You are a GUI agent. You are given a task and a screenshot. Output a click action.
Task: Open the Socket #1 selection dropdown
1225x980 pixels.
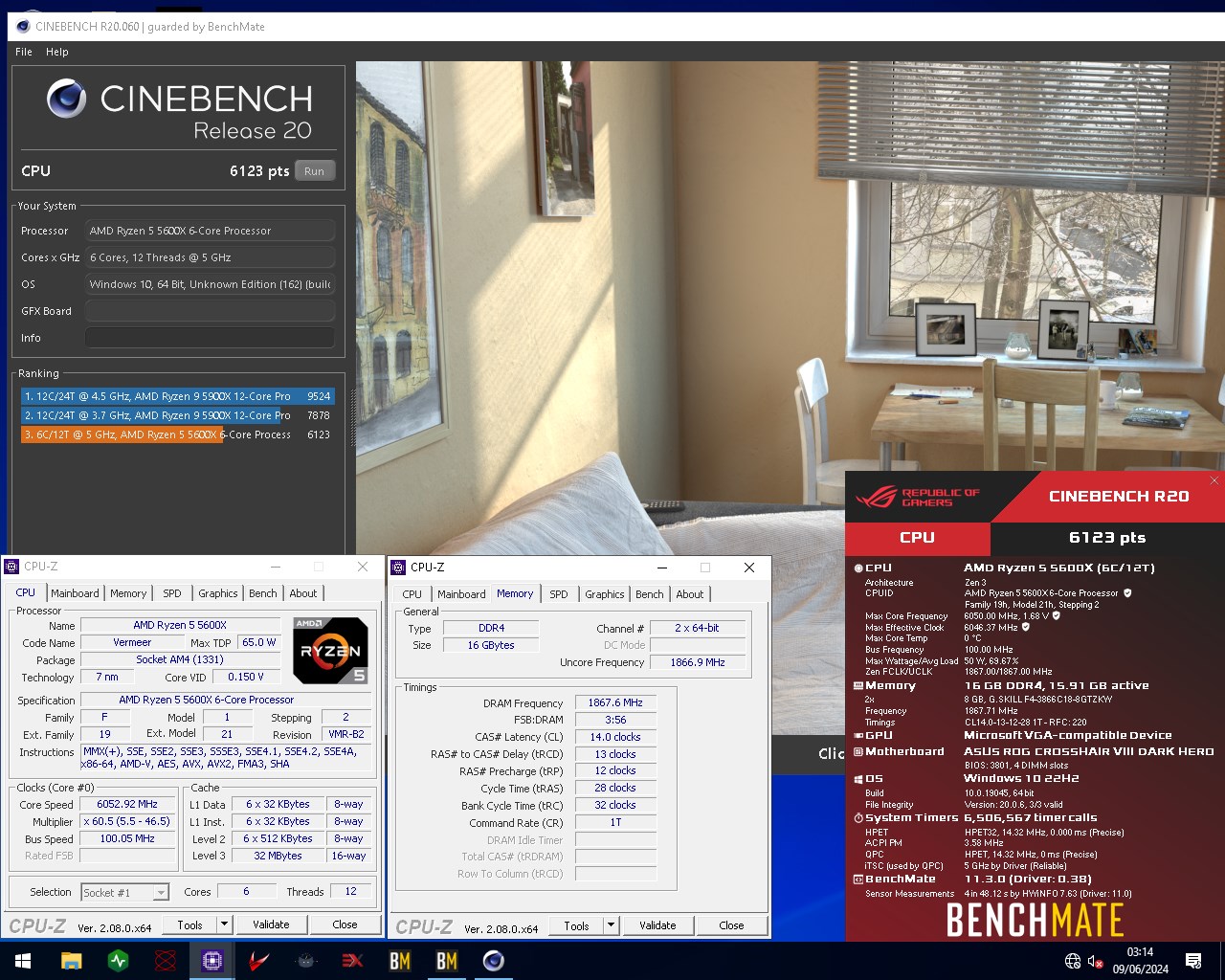pos(124,892)
